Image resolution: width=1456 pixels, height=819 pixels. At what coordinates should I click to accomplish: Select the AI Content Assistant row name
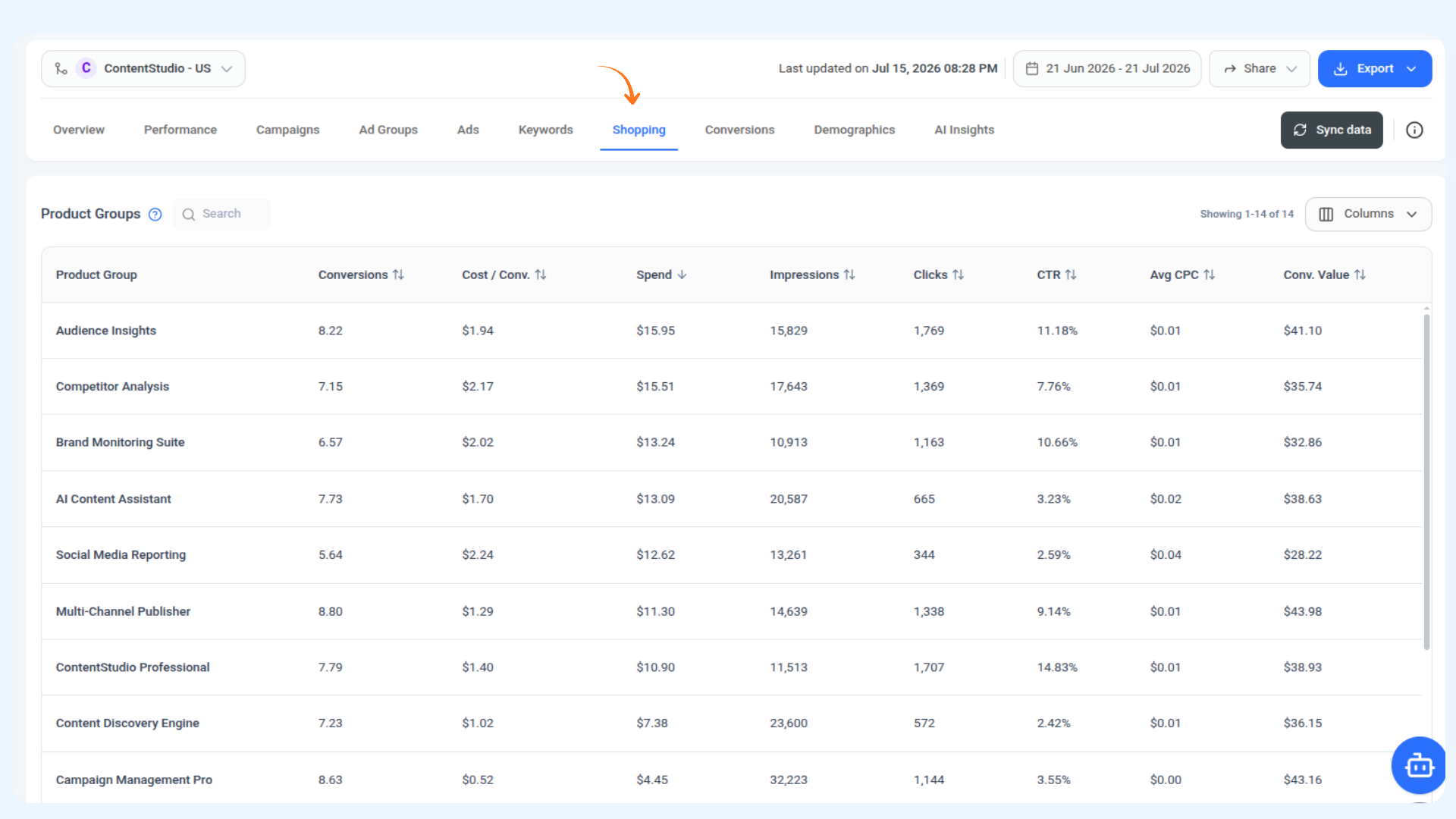pos(114,499)
